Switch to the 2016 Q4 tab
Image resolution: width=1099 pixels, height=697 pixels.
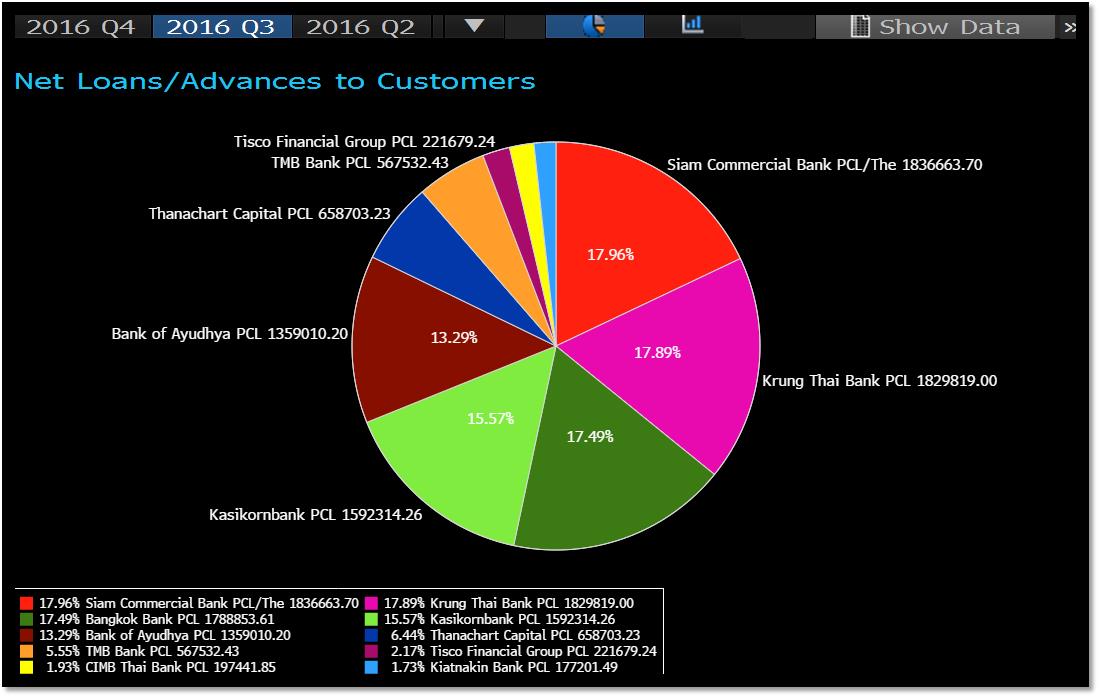(x=81, y=27)
